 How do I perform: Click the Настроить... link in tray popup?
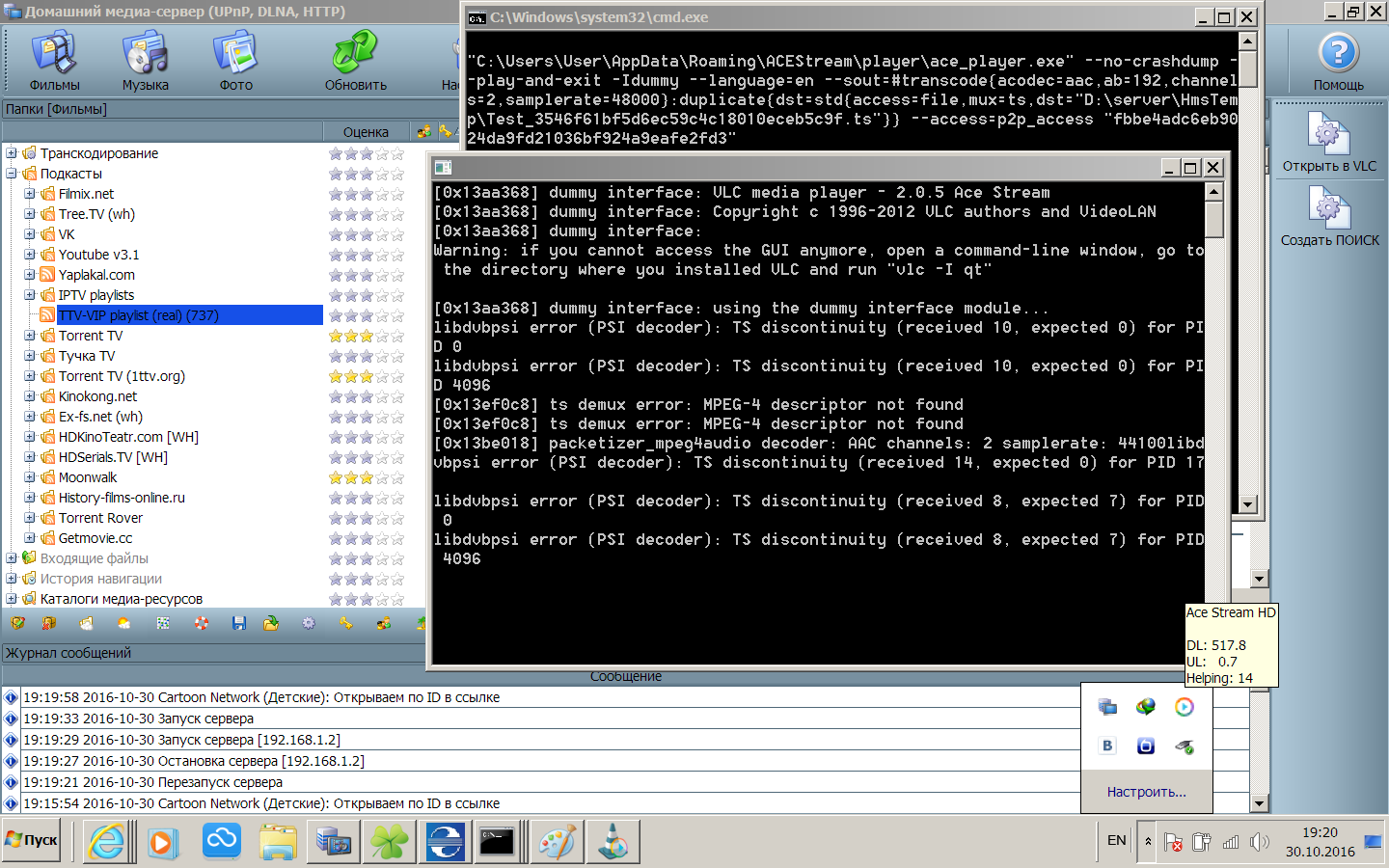click(x=1146, y=792)
